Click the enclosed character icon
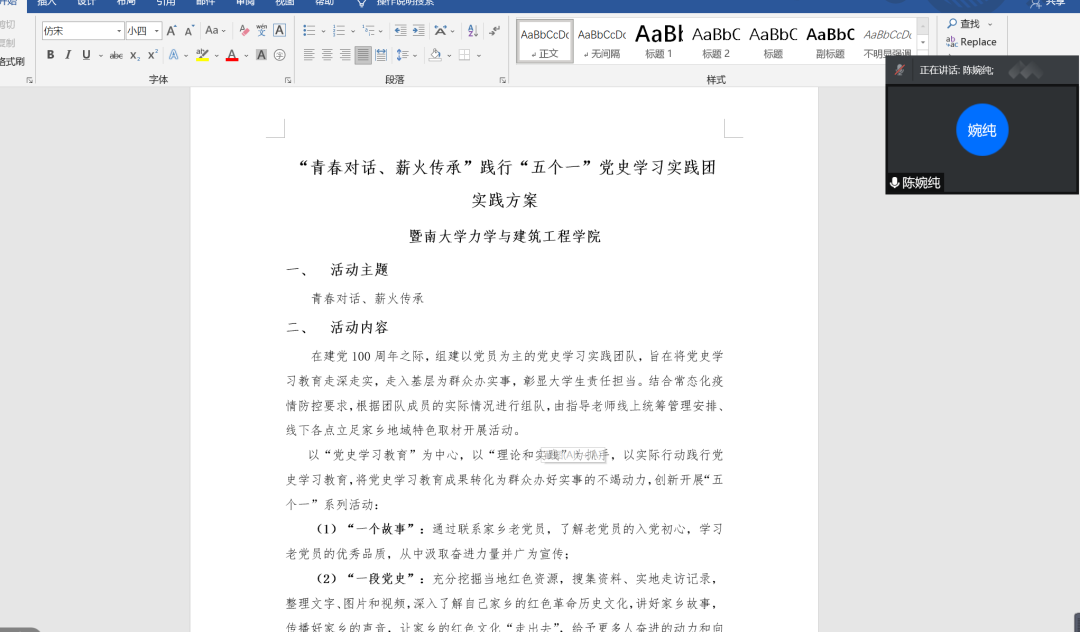This screenshot has height=632, width=1080. point(280,54)
